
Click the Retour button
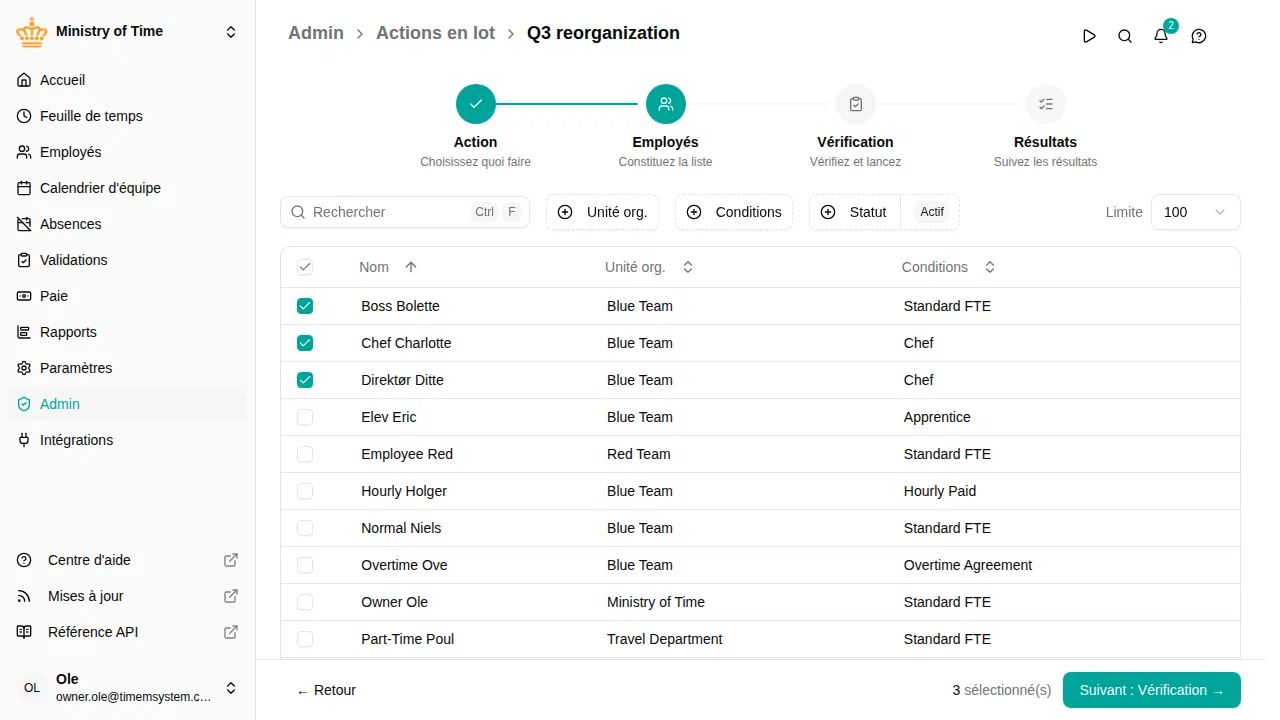326,690
